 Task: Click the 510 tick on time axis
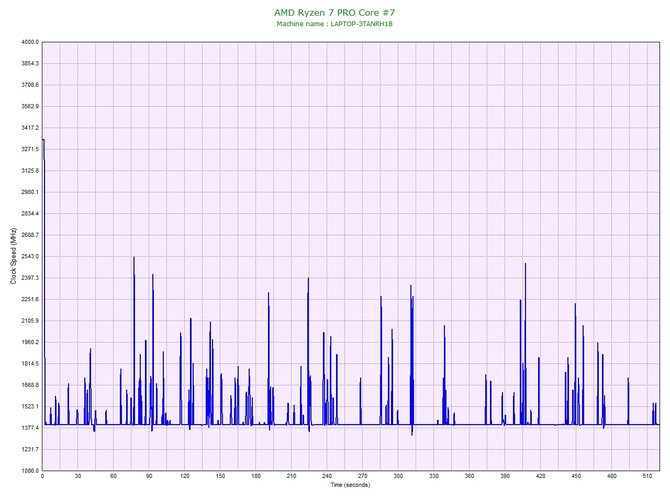(x=647, y=476)
